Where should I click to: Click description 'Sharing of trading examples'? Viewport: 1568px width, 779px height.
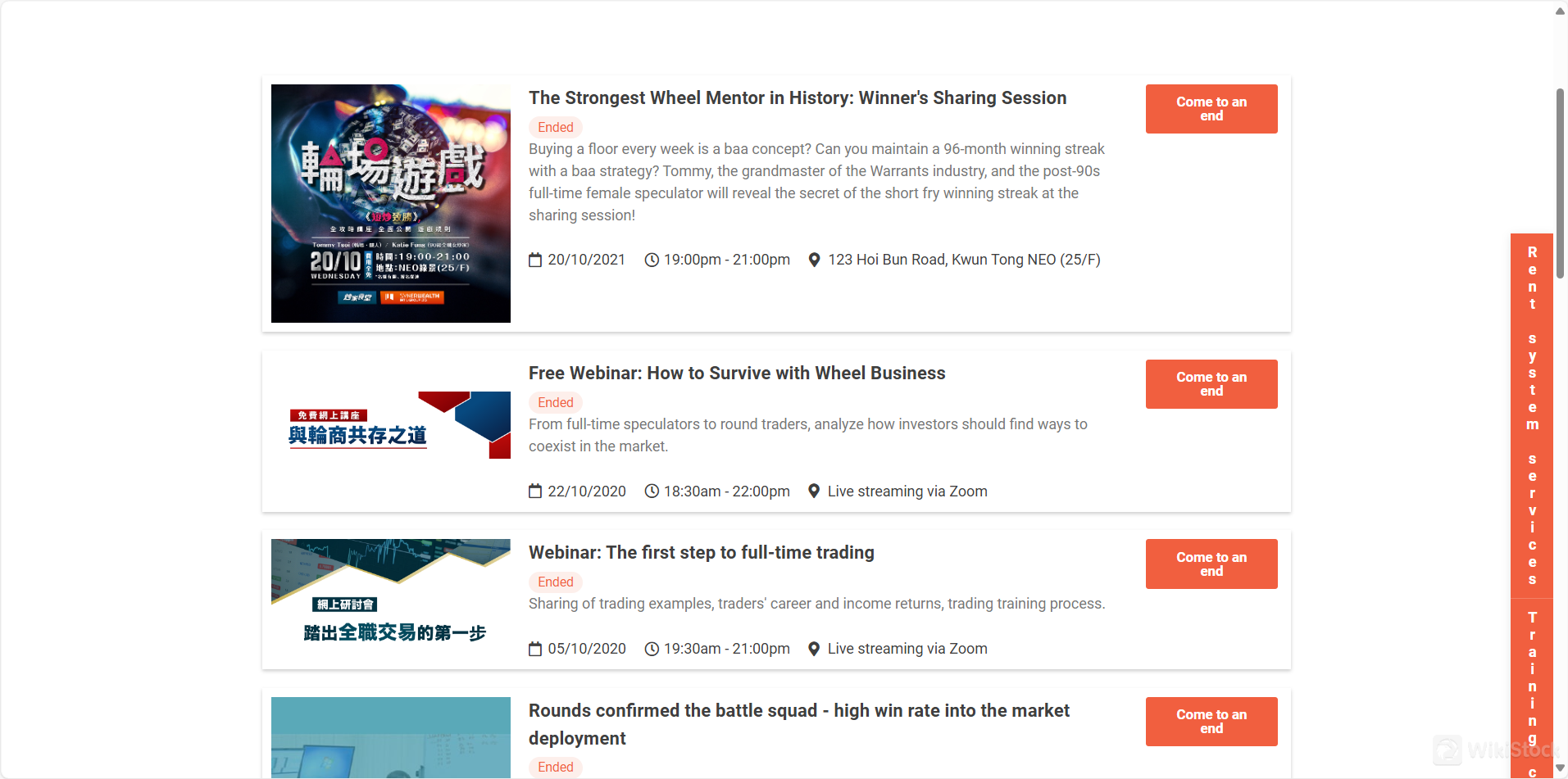click(817, 604)
